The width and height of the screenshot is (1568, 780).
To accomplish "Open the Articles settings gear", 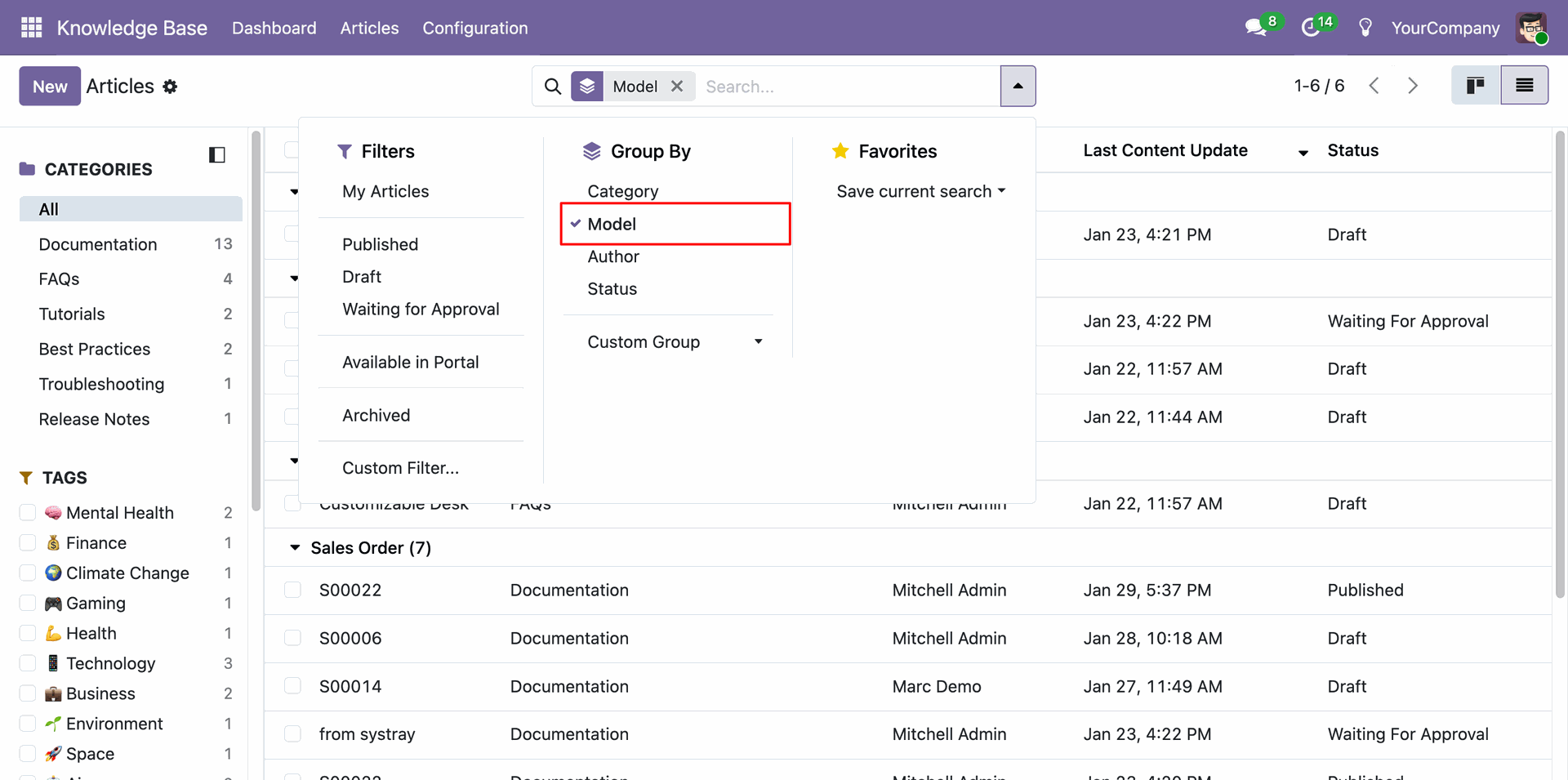I will tap(170, 87).
